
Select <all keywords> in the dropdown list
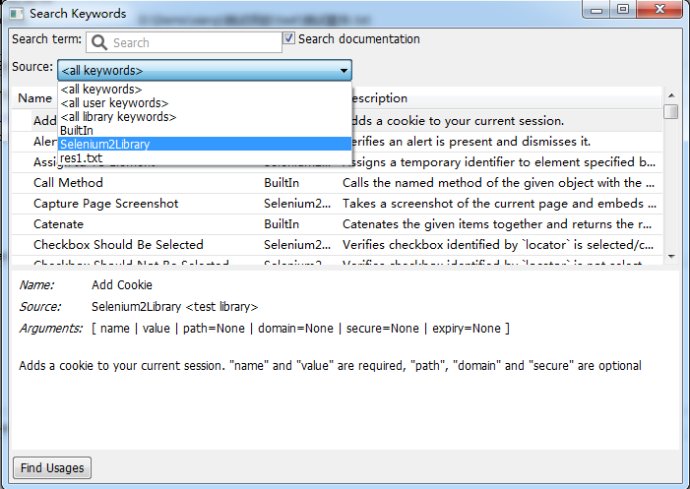coord(205,89)
